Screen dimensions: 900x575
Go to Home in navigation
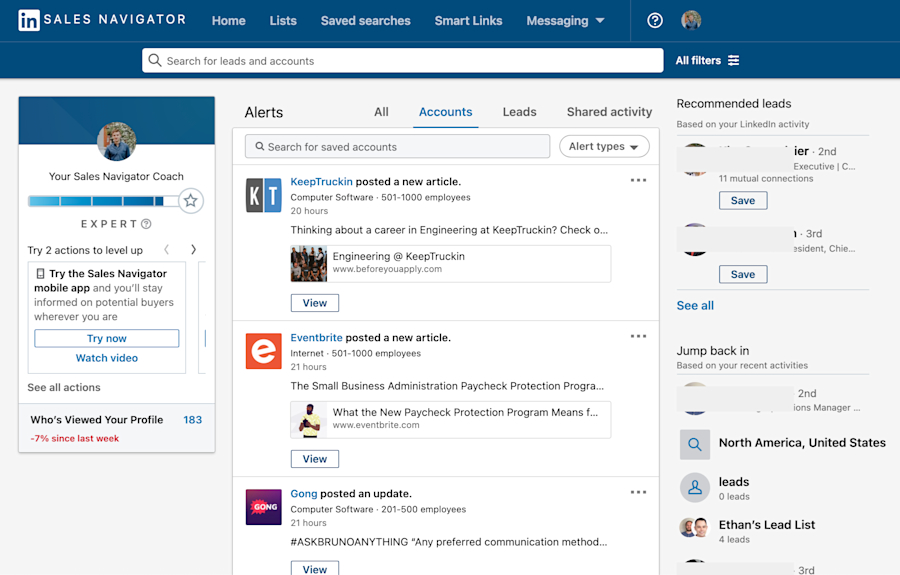[228, 21]
